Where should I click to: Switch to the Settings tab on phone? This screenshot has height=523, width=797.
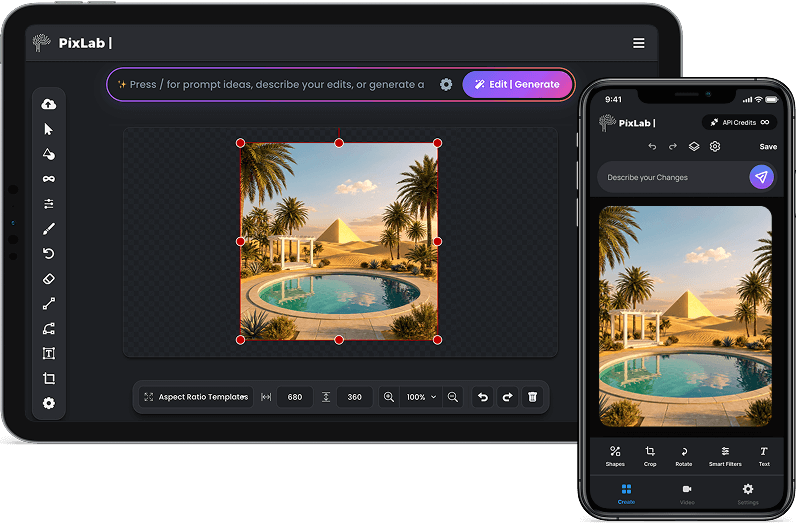748,494
